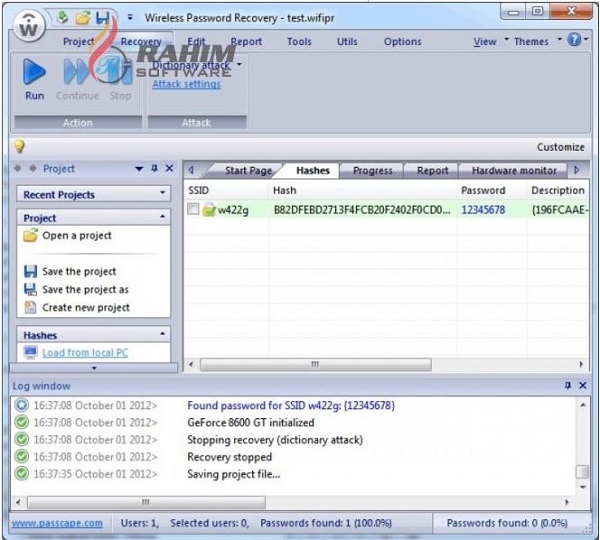
Task: Click the Log window vertical scroll down arrow
Action: pos(583,487)
